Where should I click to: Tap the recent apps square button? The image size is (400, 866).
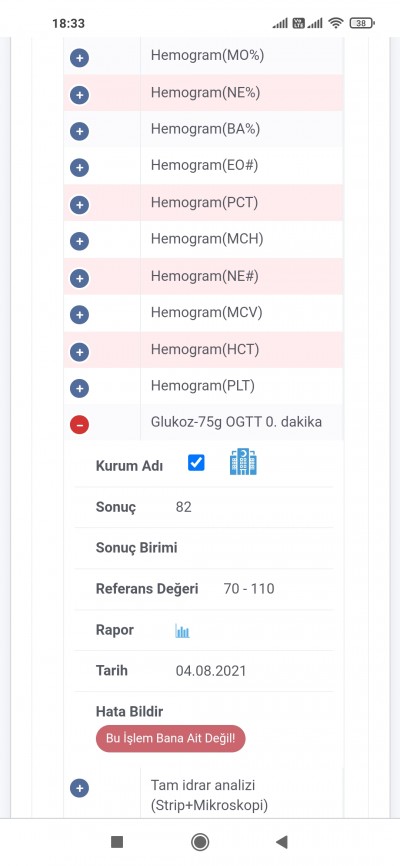[x=117, y=842]
